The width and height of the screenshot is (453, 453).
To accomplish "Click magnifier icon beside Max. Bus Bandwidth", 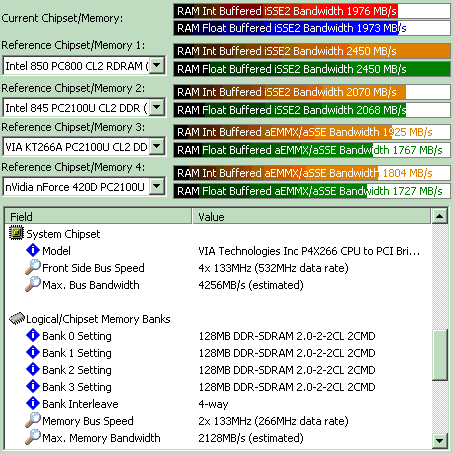I will pyautogui.click(x=33, y=284).
